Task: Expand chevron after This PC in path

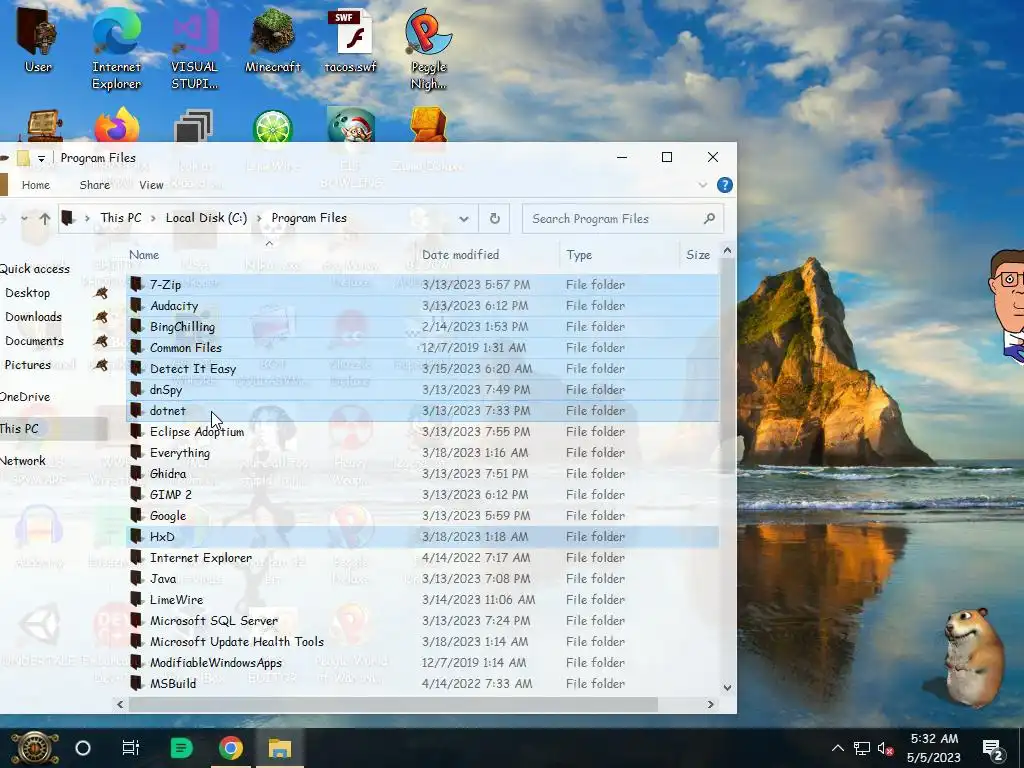Action: coord(153,218)
